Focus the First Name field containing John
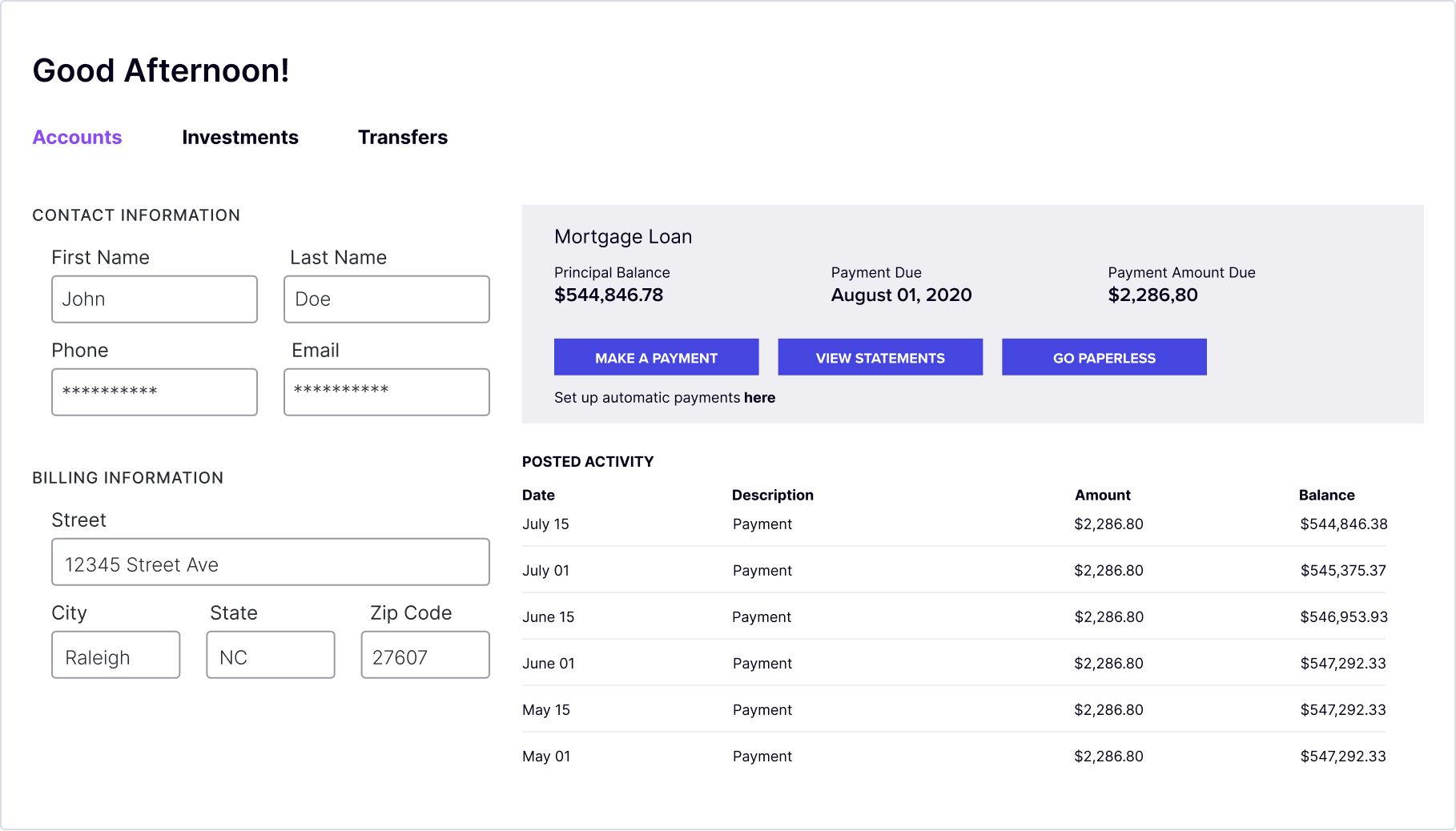 coord(155,299)
